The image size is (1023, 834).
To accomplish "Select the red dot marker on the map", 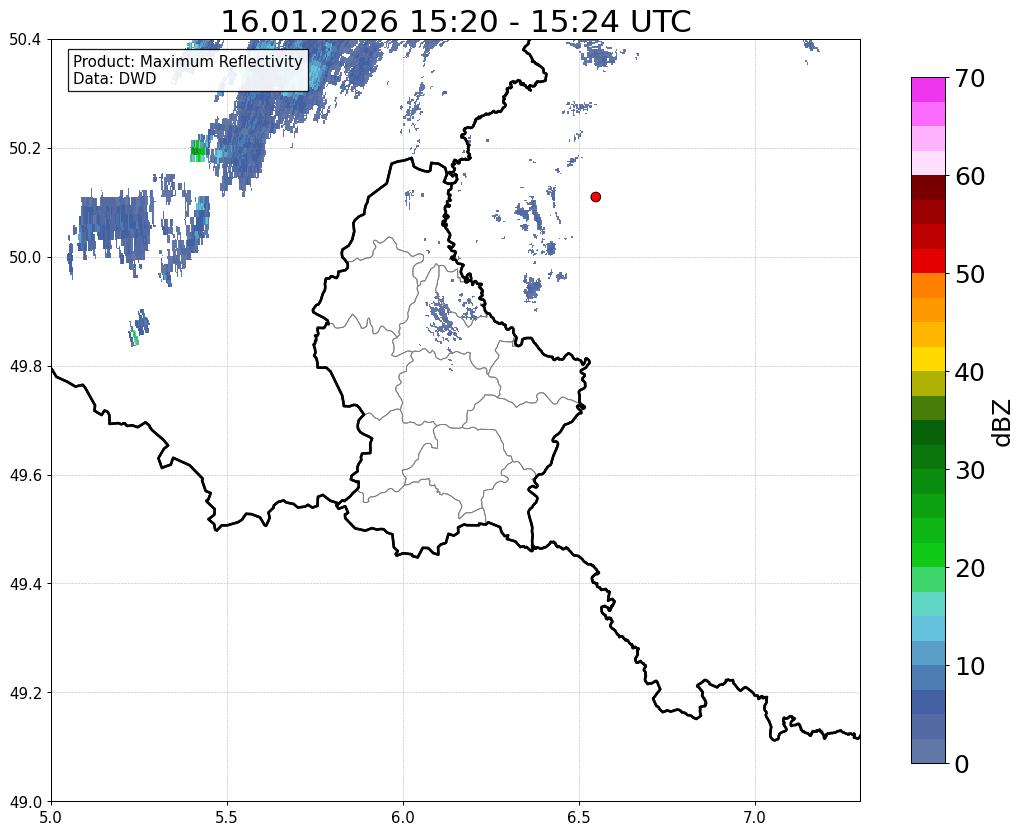I will (596, 197).
